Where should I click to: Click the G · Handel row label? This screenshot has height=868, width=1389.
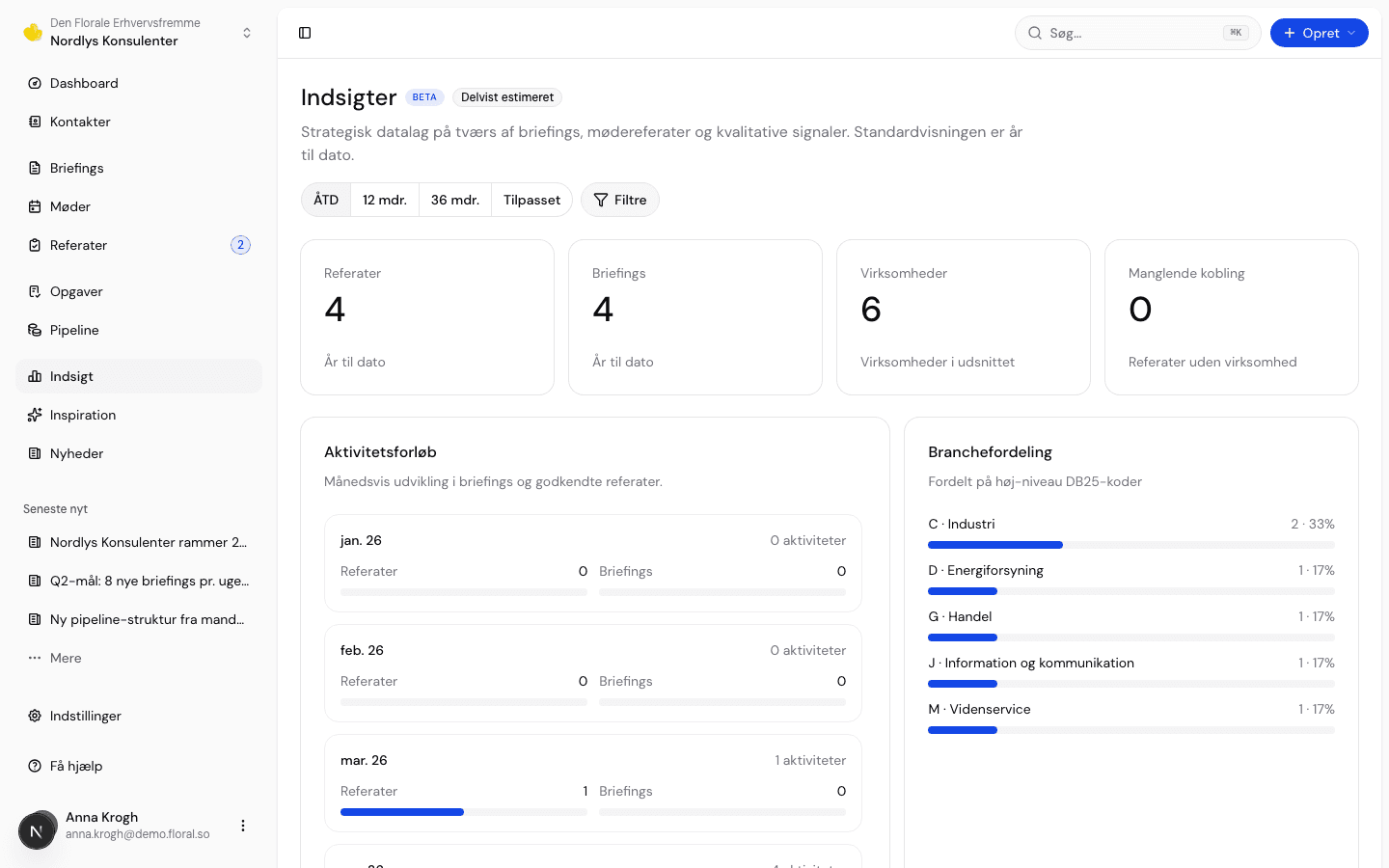[x=960, y=616]
